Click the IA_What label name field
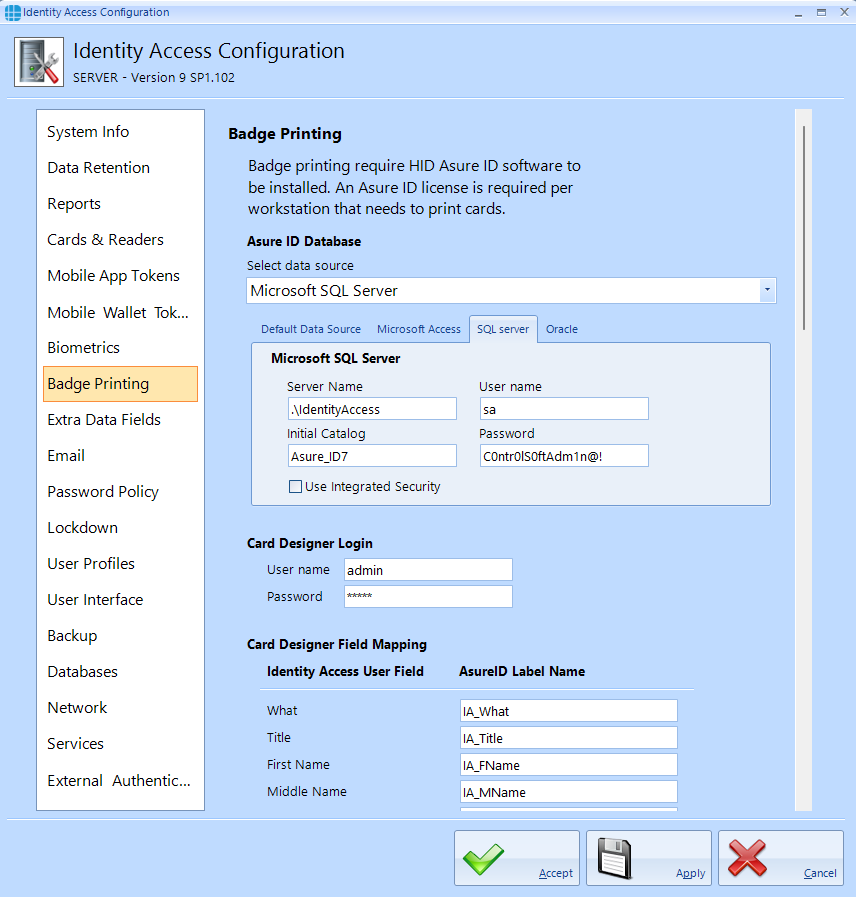The width and height of the screenshot is (856, 897). point(569,711)
